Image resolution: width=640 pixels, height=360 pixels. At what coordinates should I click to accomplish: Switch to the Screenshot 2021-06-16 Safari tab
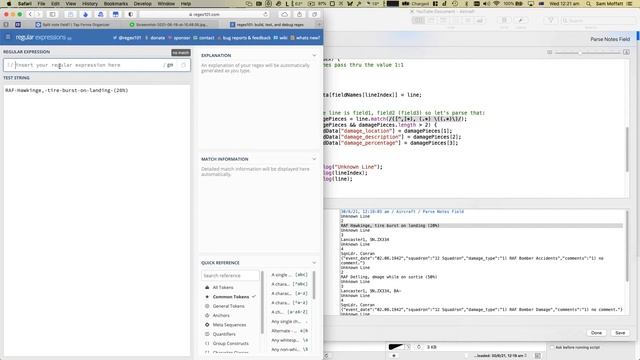171,24
